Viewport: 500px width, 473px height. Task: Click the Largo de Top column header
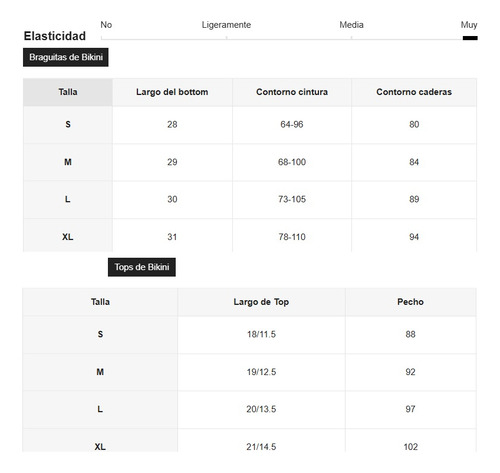pos(261,302)
